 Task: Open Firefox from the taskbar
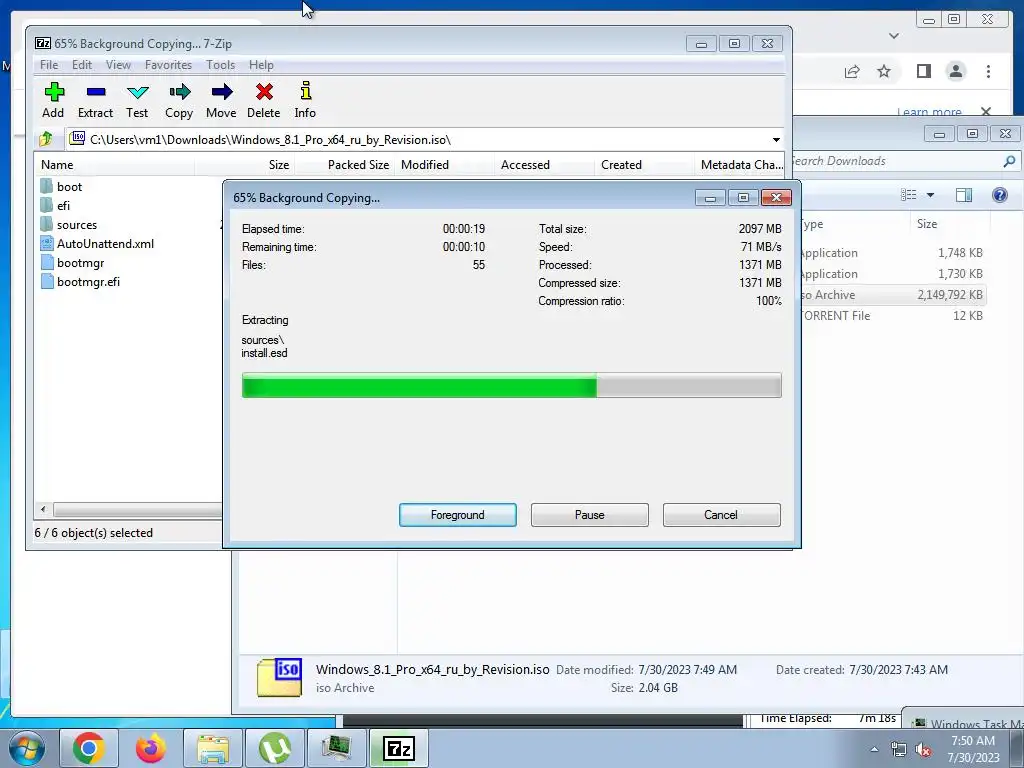click(x=151, y=748)
